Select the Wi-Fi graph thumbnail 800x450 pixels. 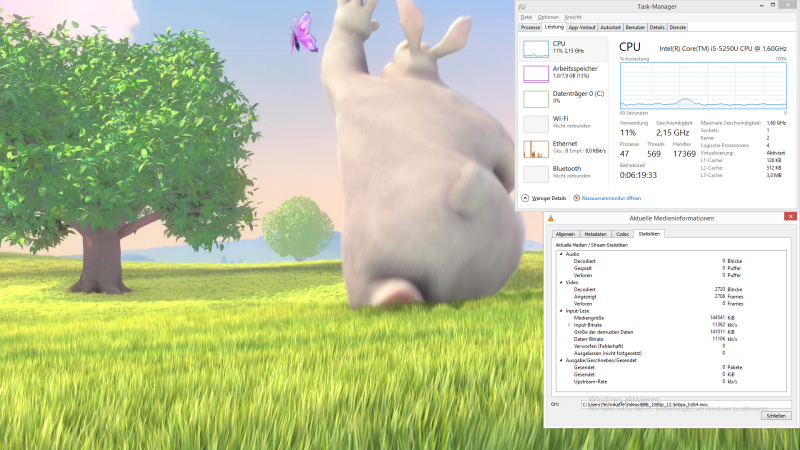point(536,123)
